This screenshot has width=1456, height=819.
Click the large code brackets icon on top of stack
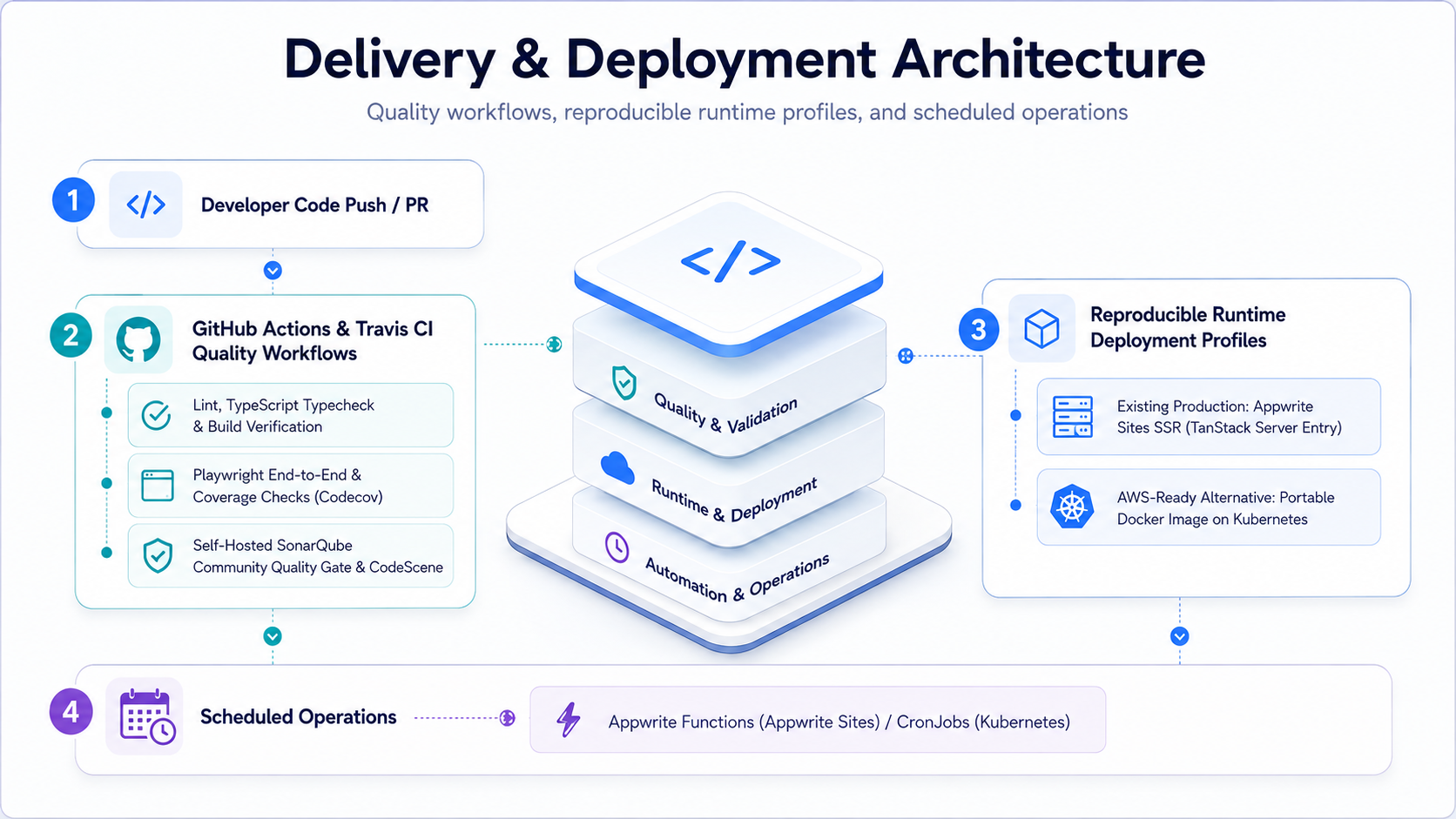(730, 261)
